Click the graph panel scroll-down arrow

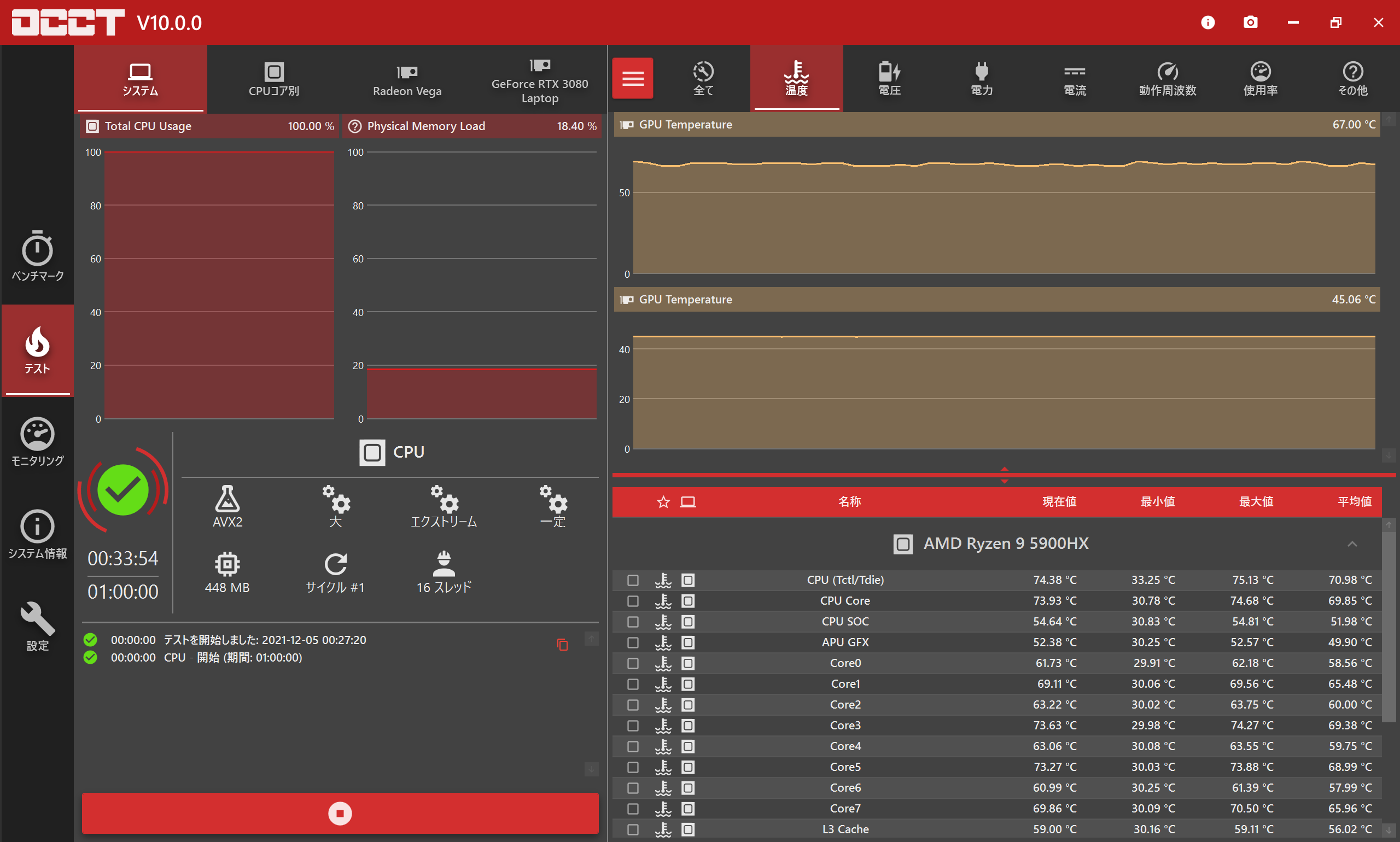tap(1388, 455)
